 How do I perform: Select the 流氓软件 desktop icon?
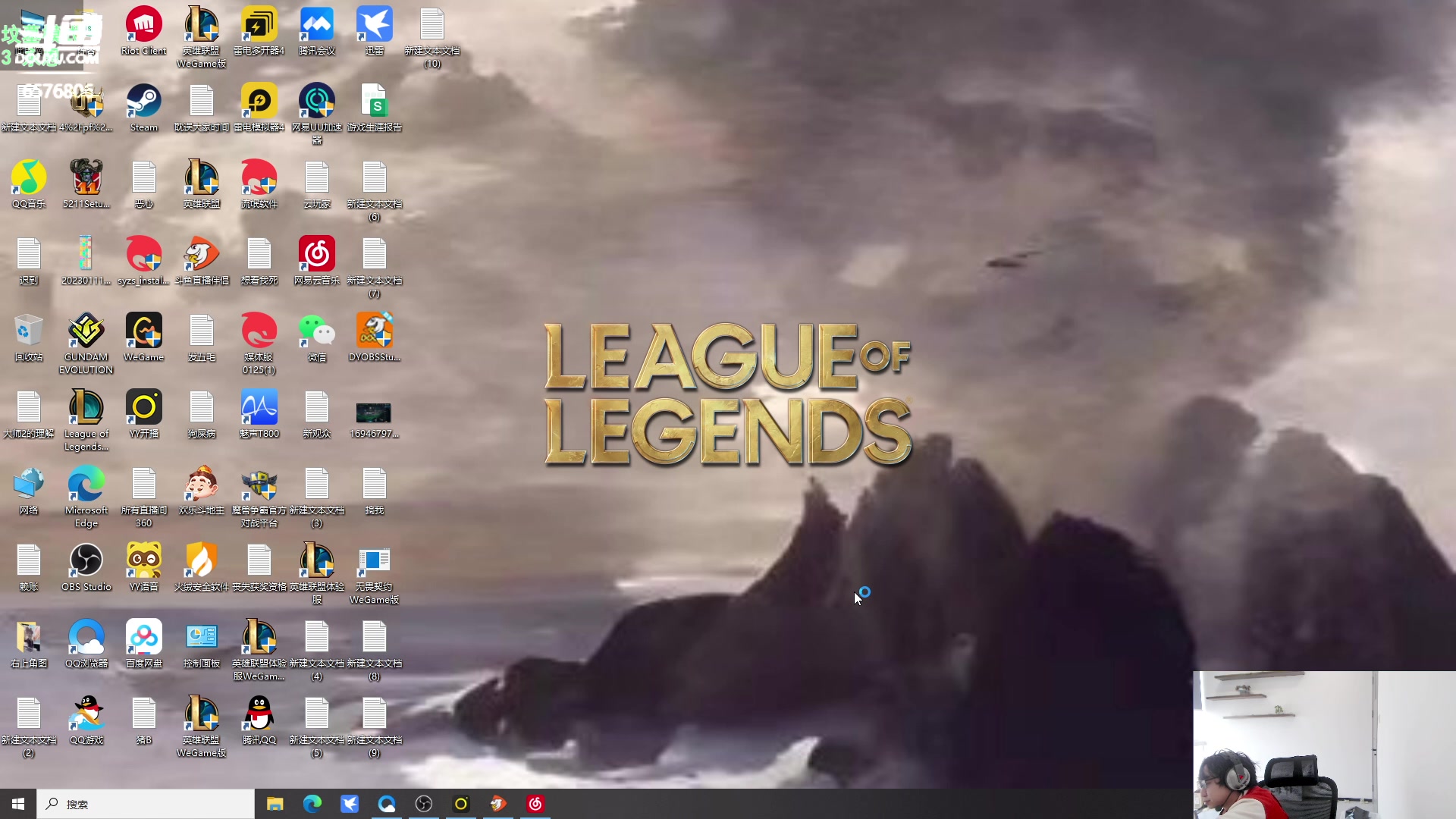coord(259,185)
